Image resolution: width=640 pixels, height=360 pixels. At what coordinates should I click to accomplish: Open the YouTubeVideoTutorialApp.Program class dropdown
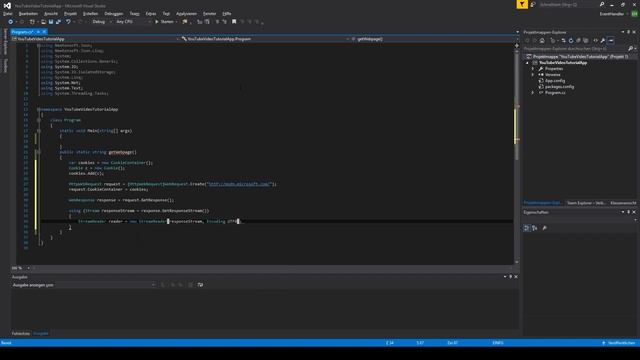click(265, 39)
